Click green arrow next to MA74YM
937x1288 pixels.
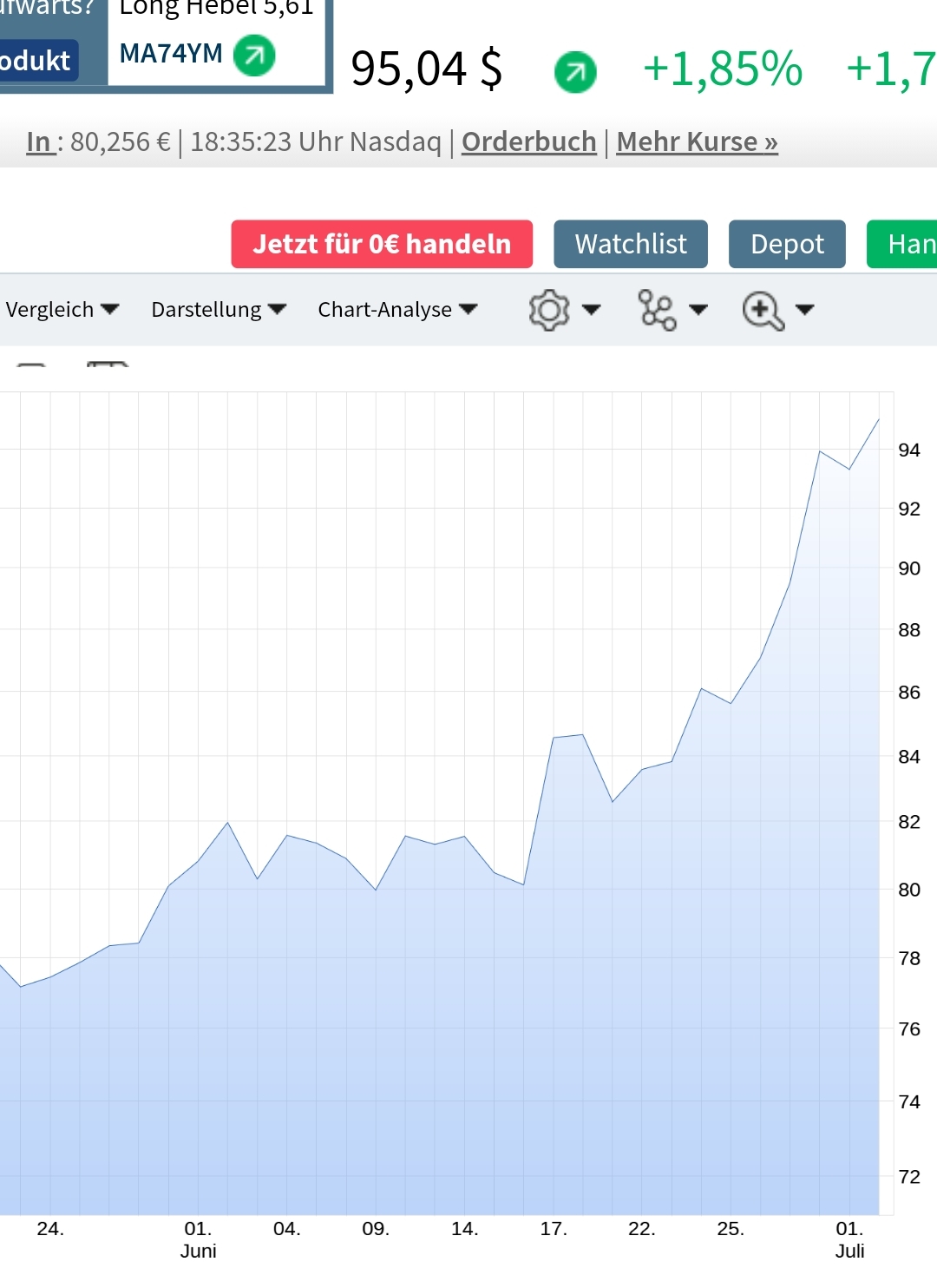pos(254,56)
